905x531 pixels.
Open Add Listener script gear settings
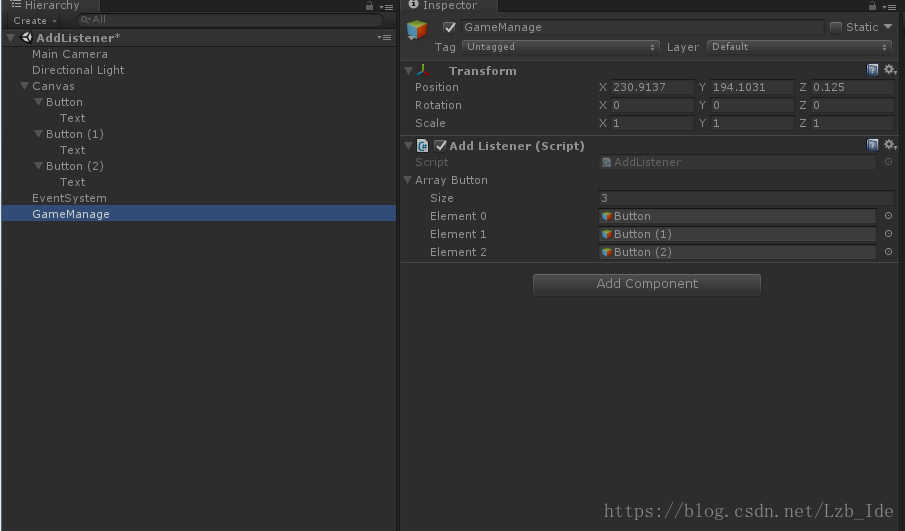[x=889, y=145]
